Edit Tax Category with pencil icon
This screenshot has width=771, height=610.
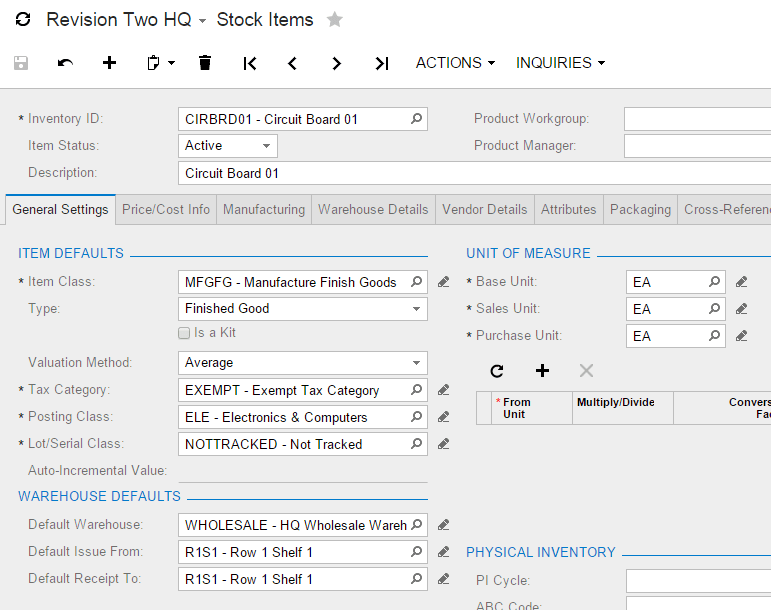[444, 390]
